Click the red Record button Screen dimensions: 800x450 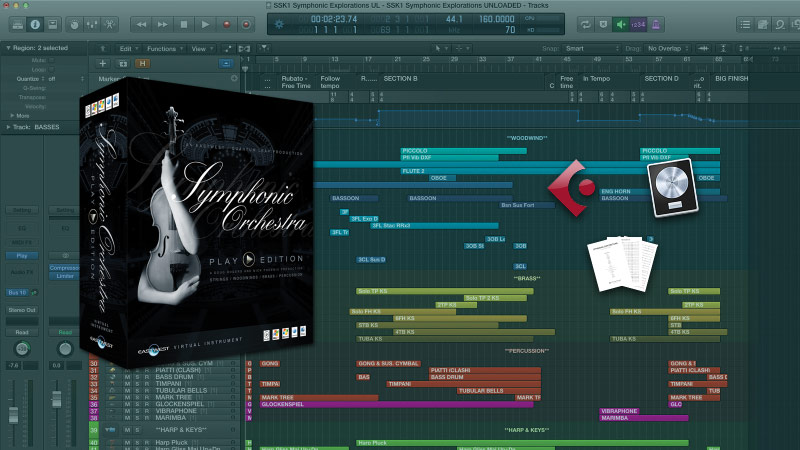pos(227,24)
